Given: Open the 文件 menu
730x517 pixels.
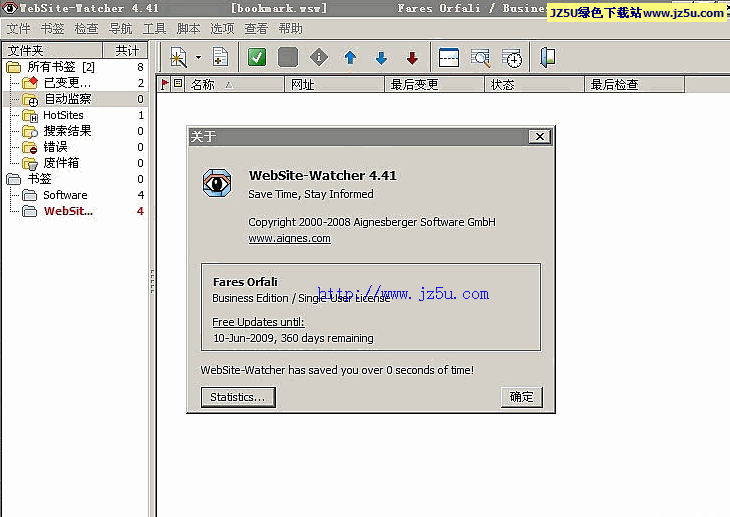Looking at the screenshot, I should 19,29.
